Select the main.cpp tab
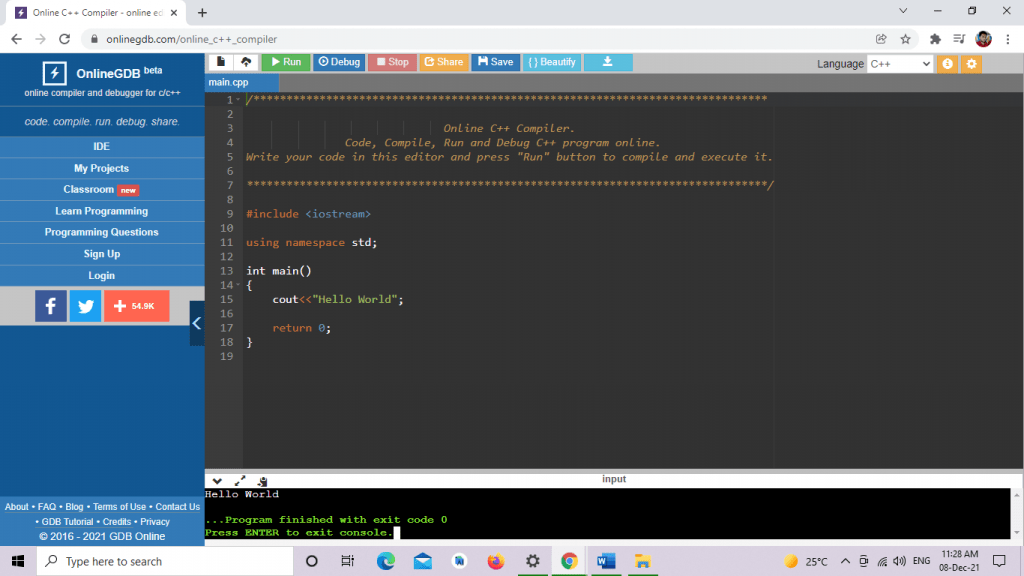This screenshot has height=576, width=1024. [x=240, y=83]
